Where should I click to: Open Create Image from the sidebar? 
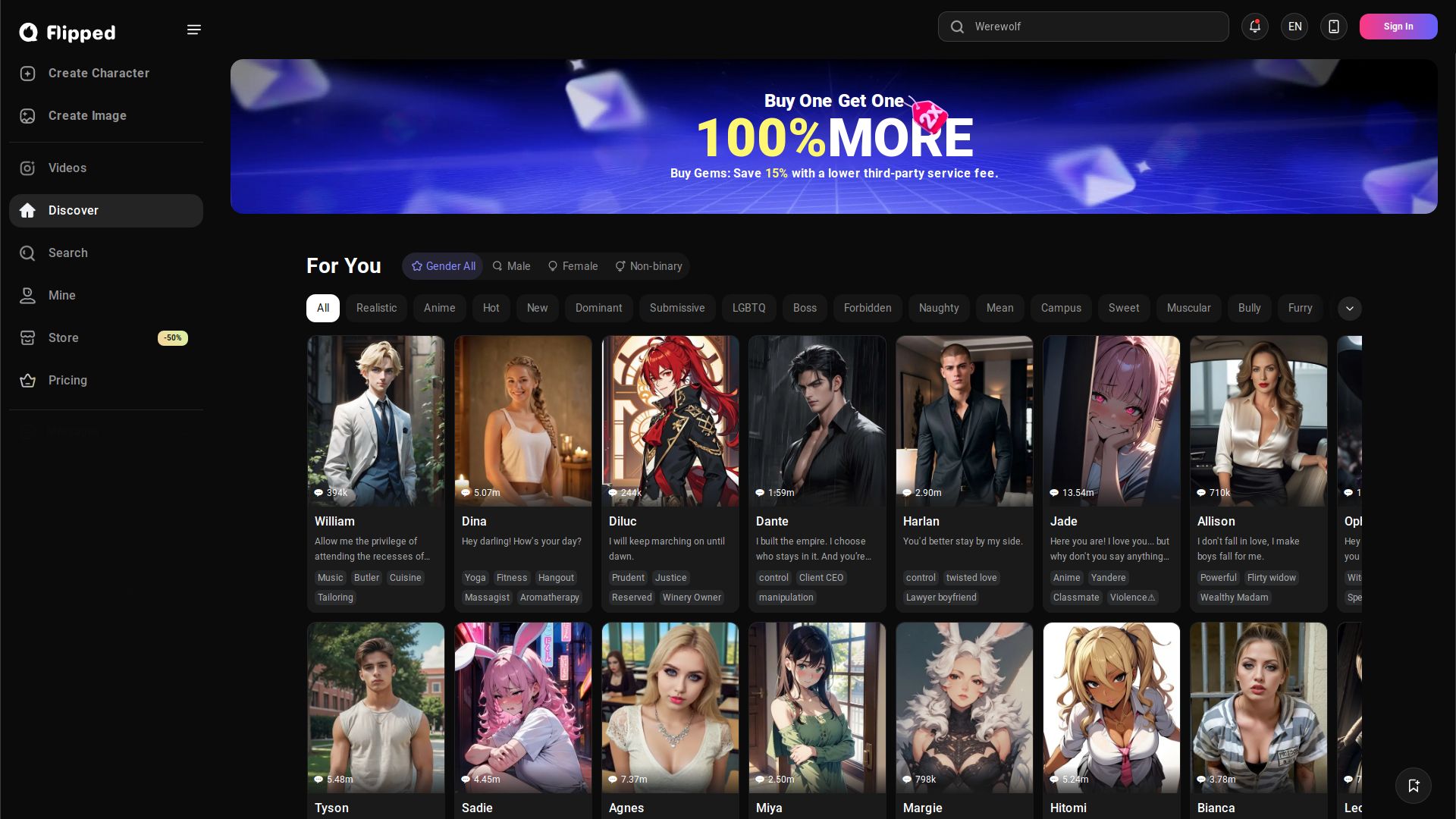pyautogui.click(x=87, y=116)
